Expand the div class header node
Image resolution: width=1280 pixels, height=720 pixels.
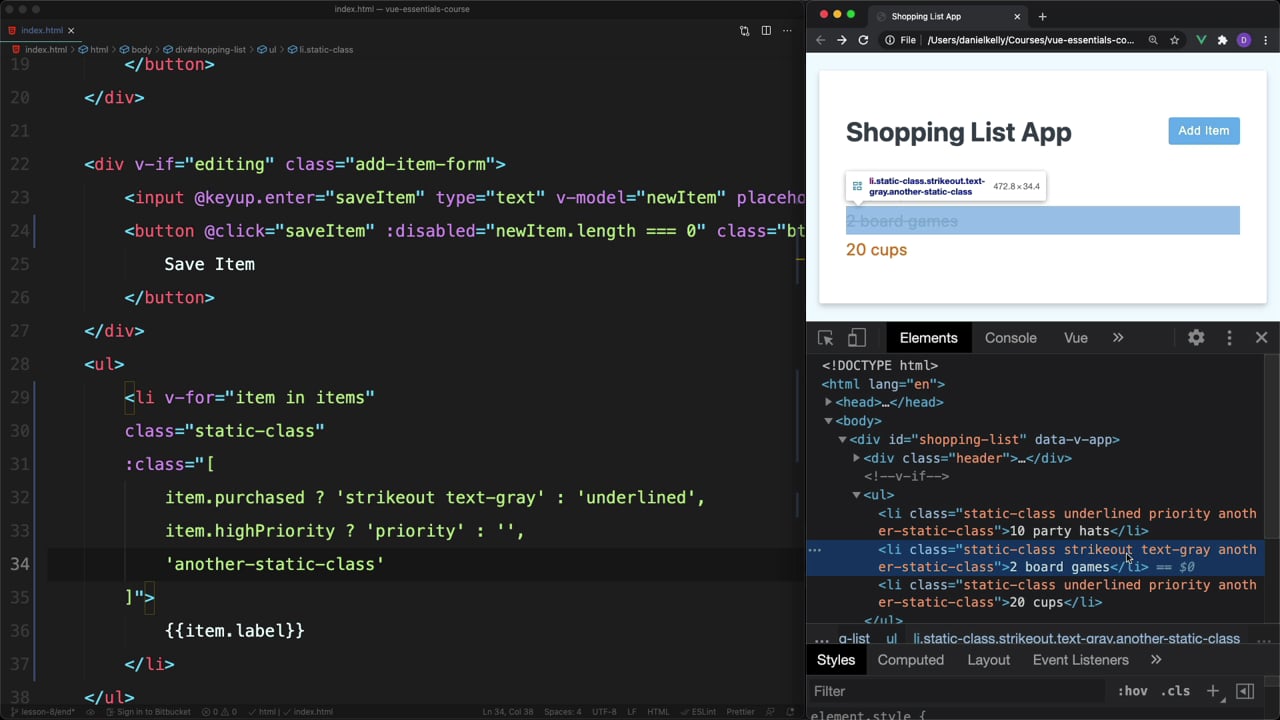click(856, 458)
